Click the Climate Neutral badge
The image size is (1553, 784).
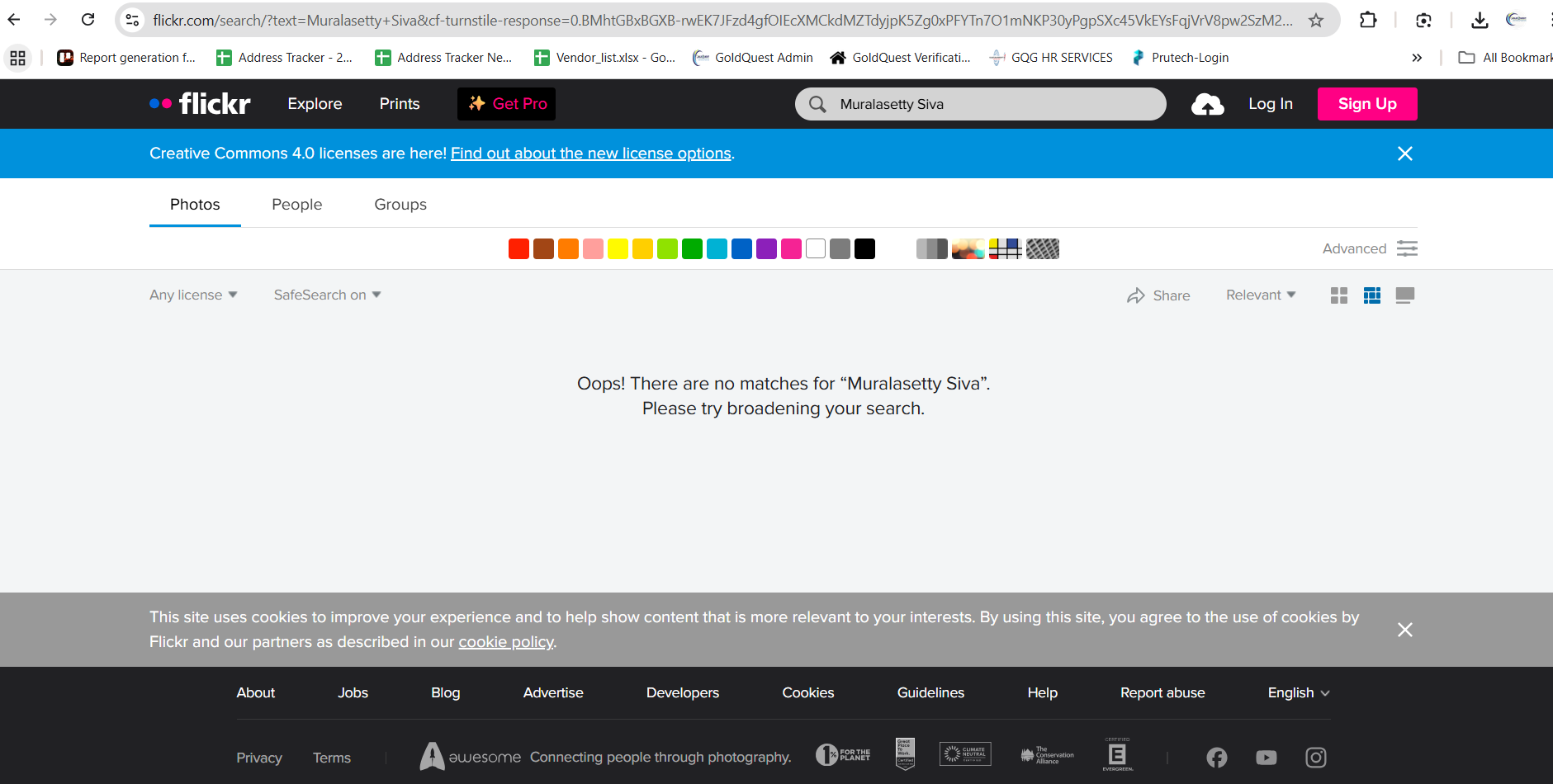(x=965, y=753)
